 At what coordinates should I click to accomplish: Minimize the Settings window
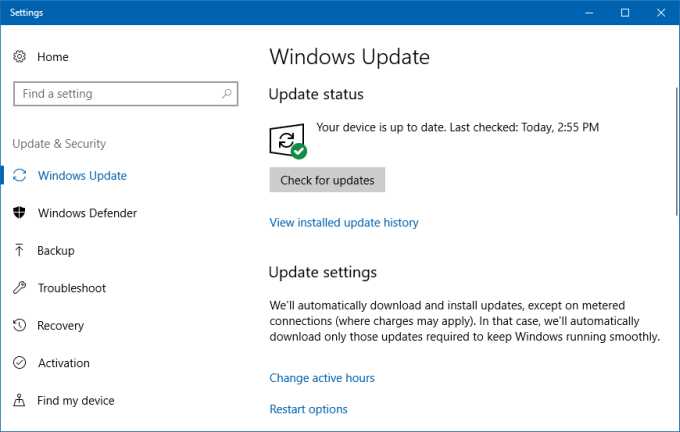pyautogui.click(x=589, y=13)
